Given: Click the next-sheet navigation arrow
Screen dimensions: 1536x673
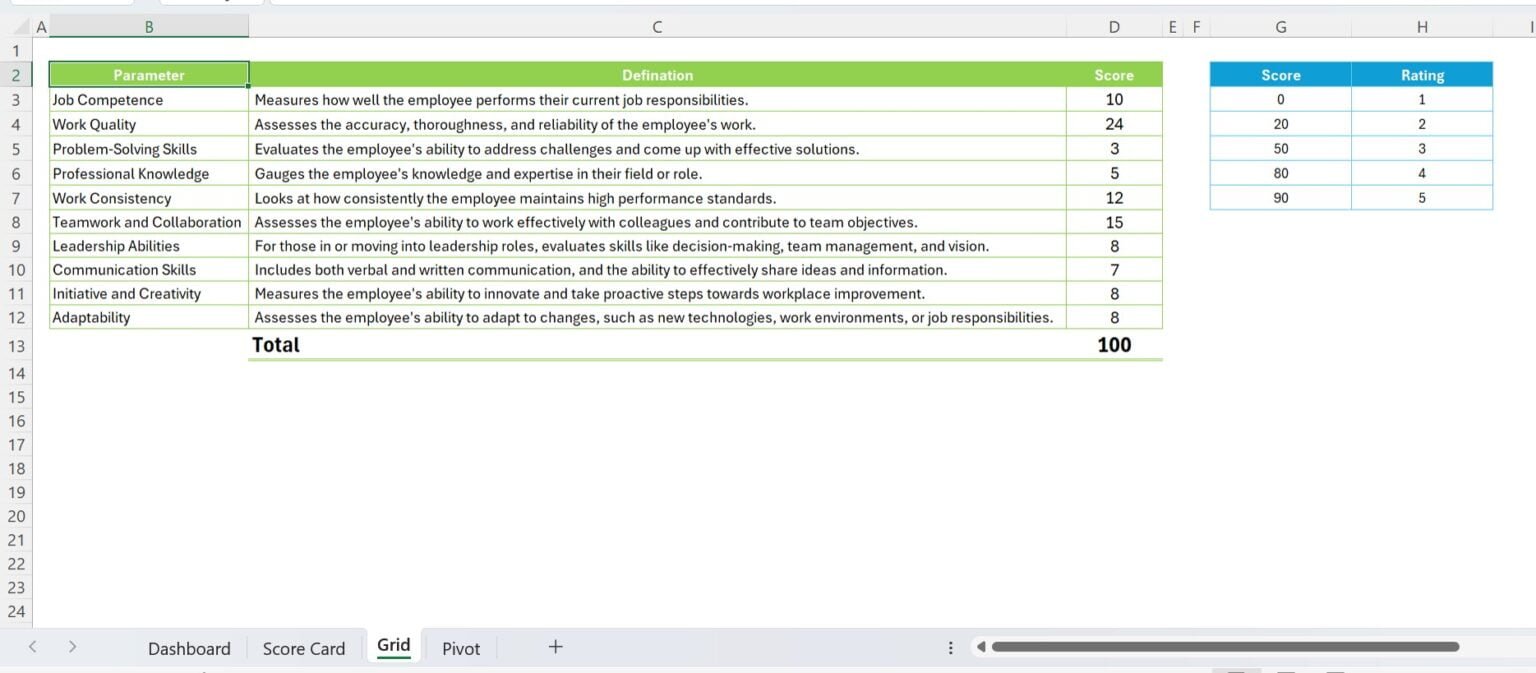Looking at the screenshot, I should pos(71,648).
